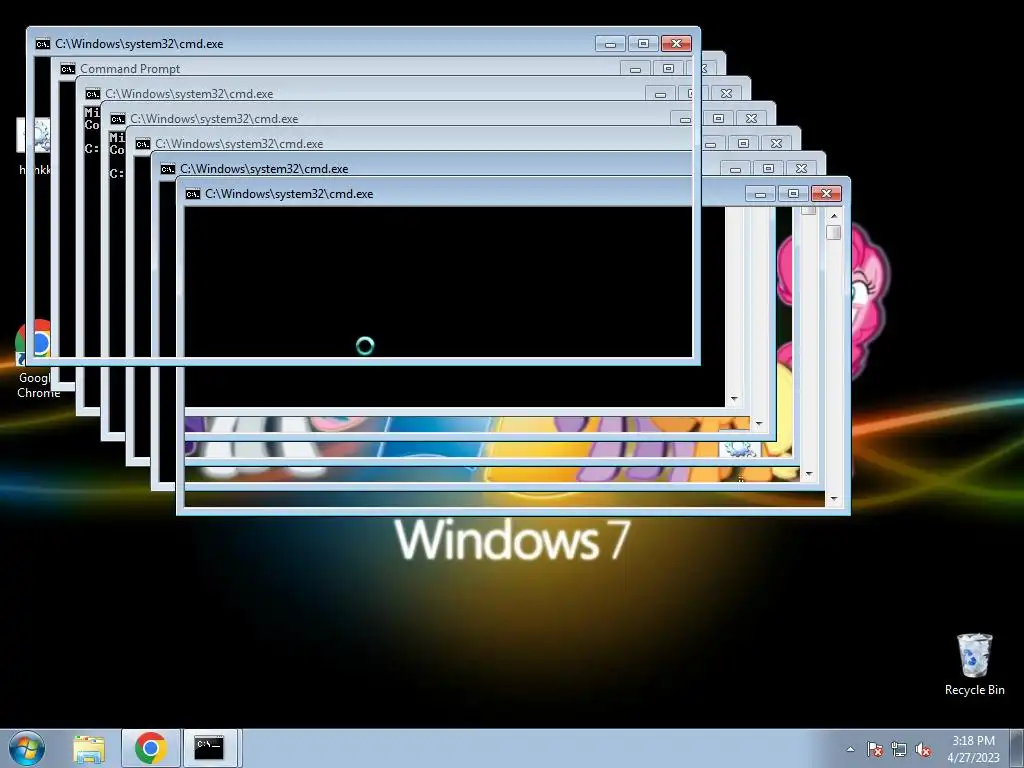Open the clock showing 3:18 PM
1024x768 pixels.
pos(974,748)
